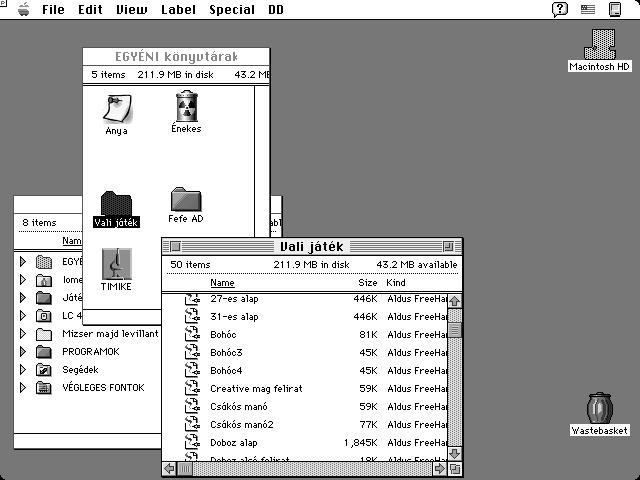
Task: Select the Macintosh HD disk icon
Action: click(600, 44)
